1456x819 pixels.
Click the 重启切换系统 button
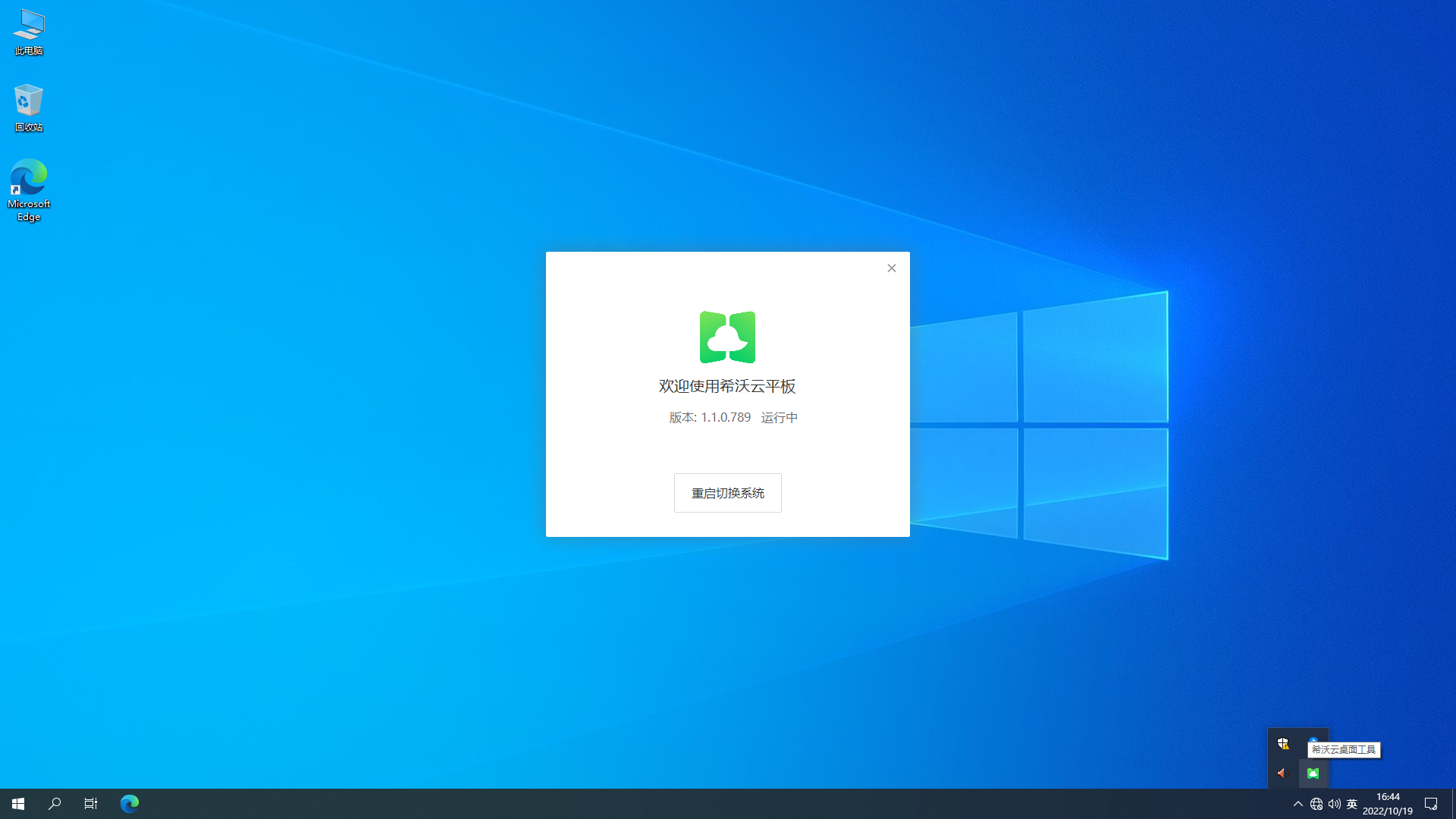728,493
